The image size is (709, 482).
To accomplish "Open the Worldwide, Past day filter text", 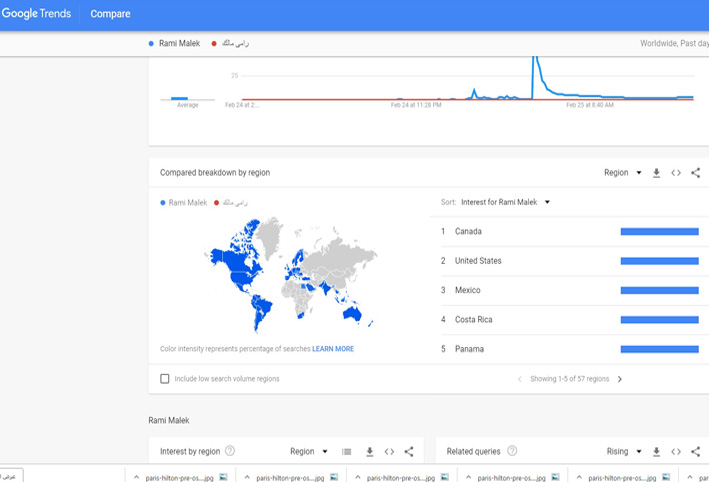I will tap(674, 43).
